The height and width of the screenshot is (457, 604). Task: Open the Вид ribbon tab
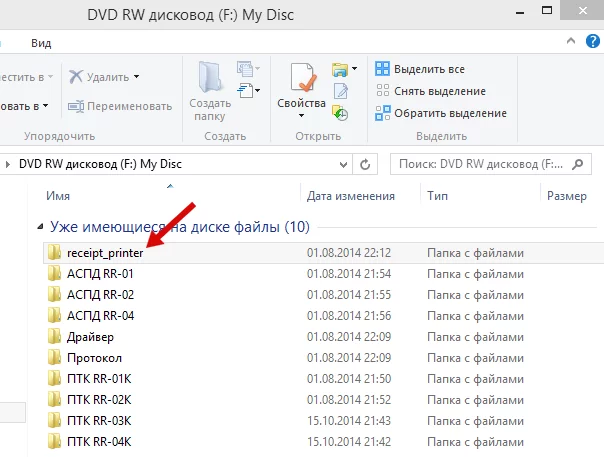pos(41,43)
